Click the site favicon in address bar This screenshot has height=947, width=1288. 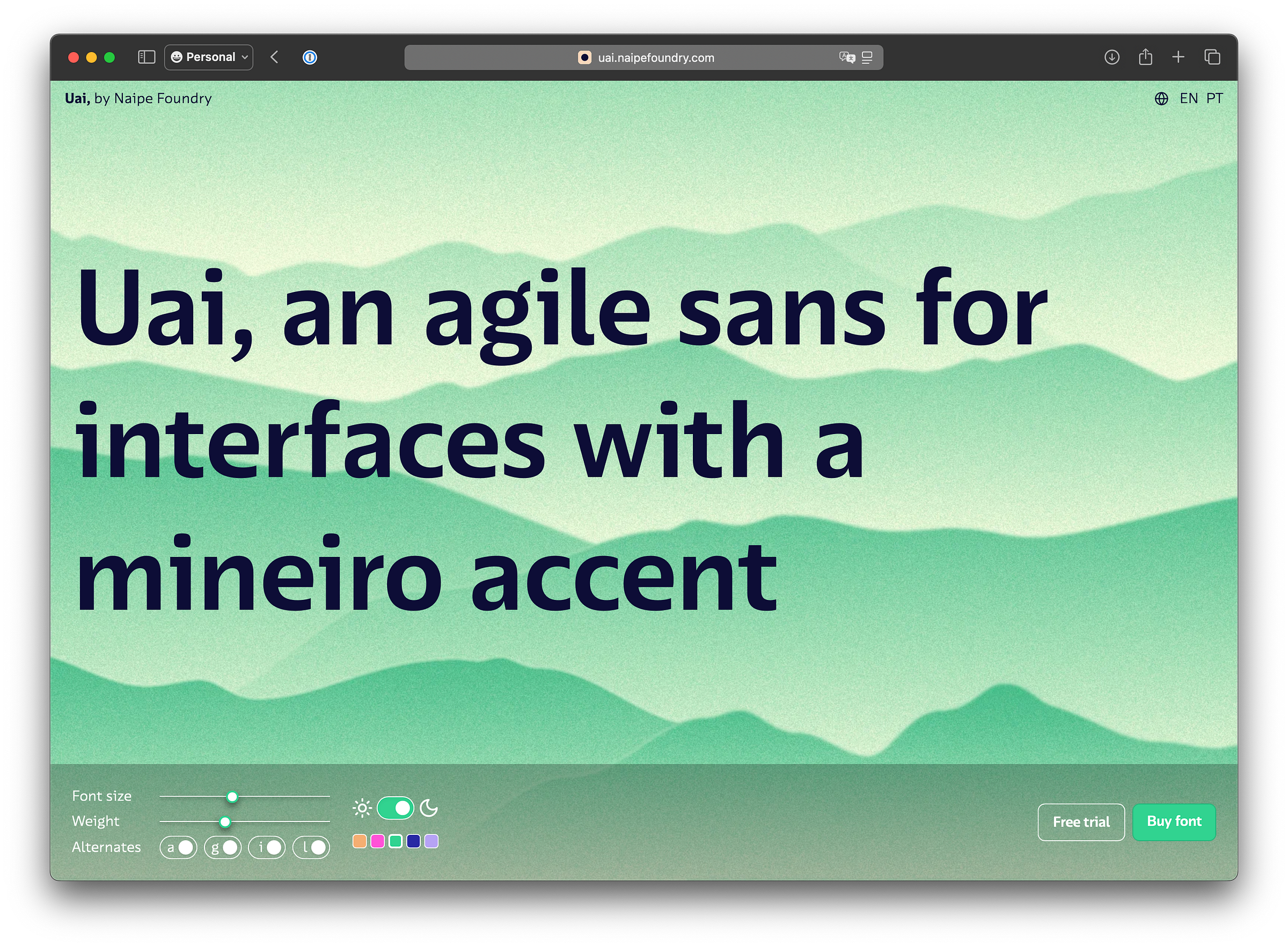tap(584, 57)
